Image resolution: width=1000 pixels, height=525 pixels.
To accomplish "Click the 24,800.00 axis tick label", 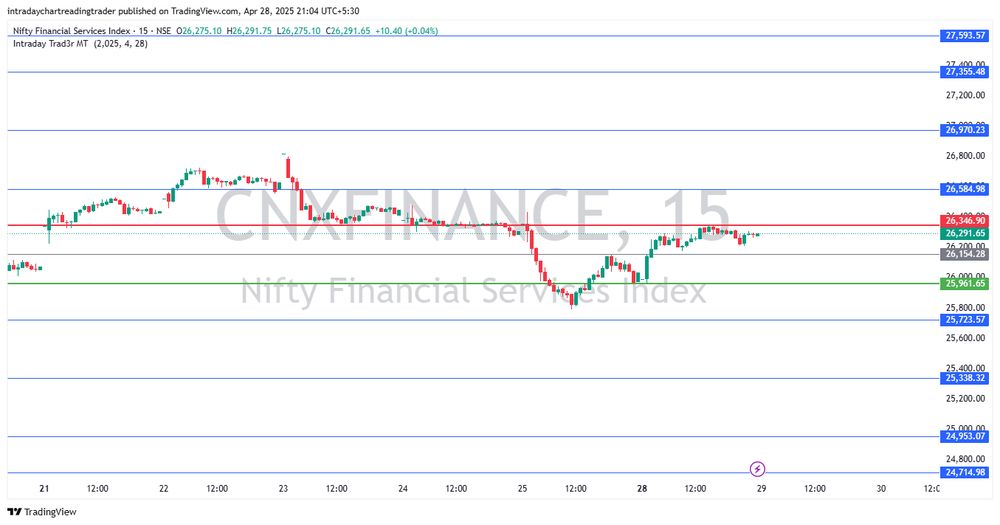I will (x=965, y=459).
